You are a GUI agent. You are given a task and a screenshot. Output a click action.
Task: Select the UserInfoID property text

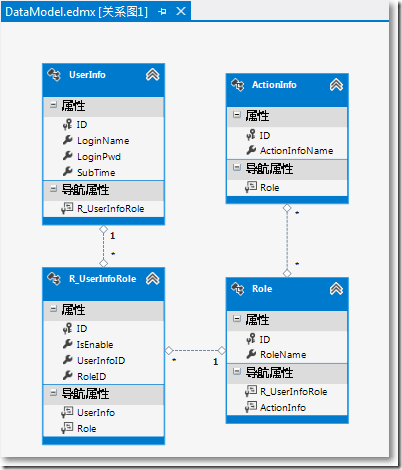(x=101, y=360)
